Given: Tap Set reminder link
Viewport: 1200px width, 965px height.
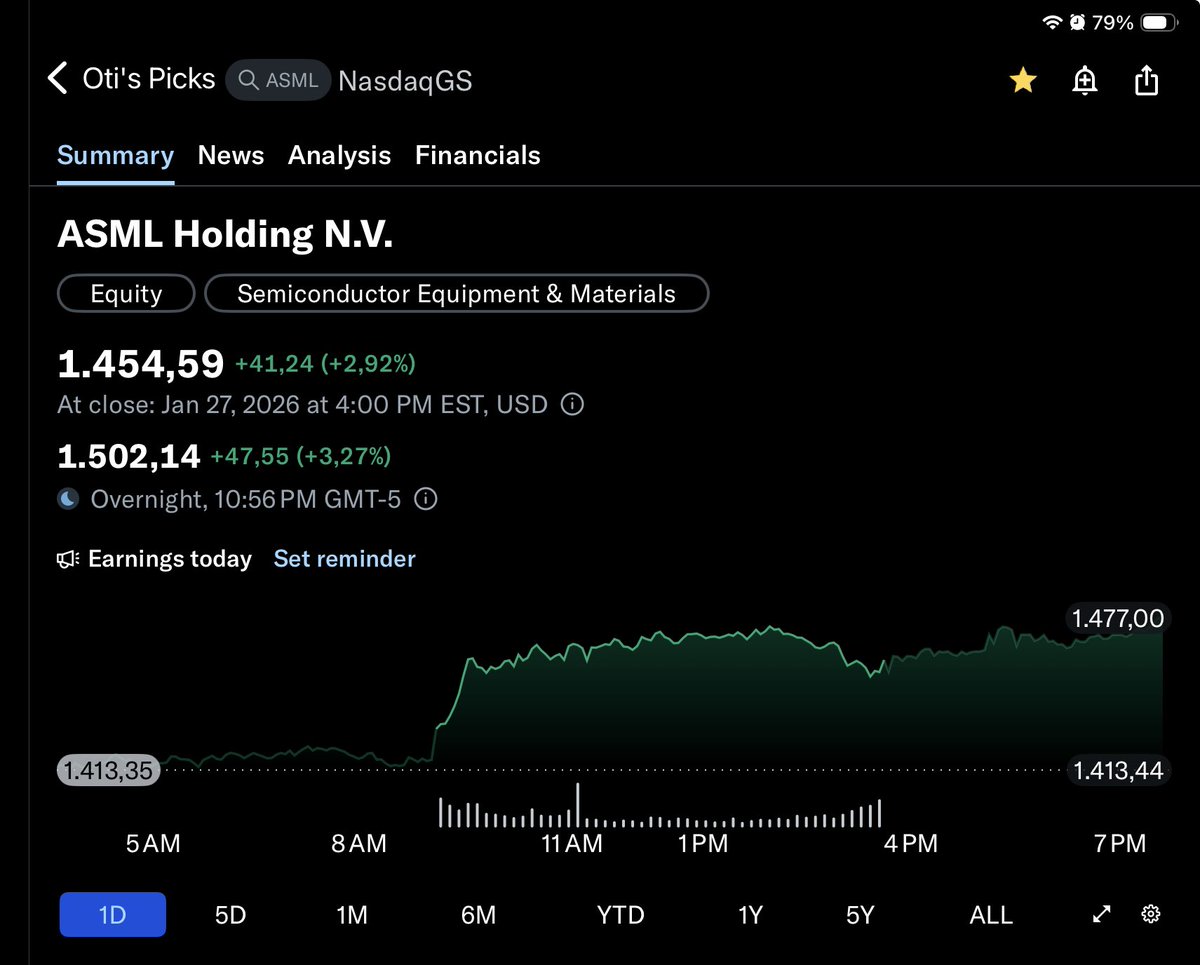Looking at the screenshot, I should coord(344,559).
